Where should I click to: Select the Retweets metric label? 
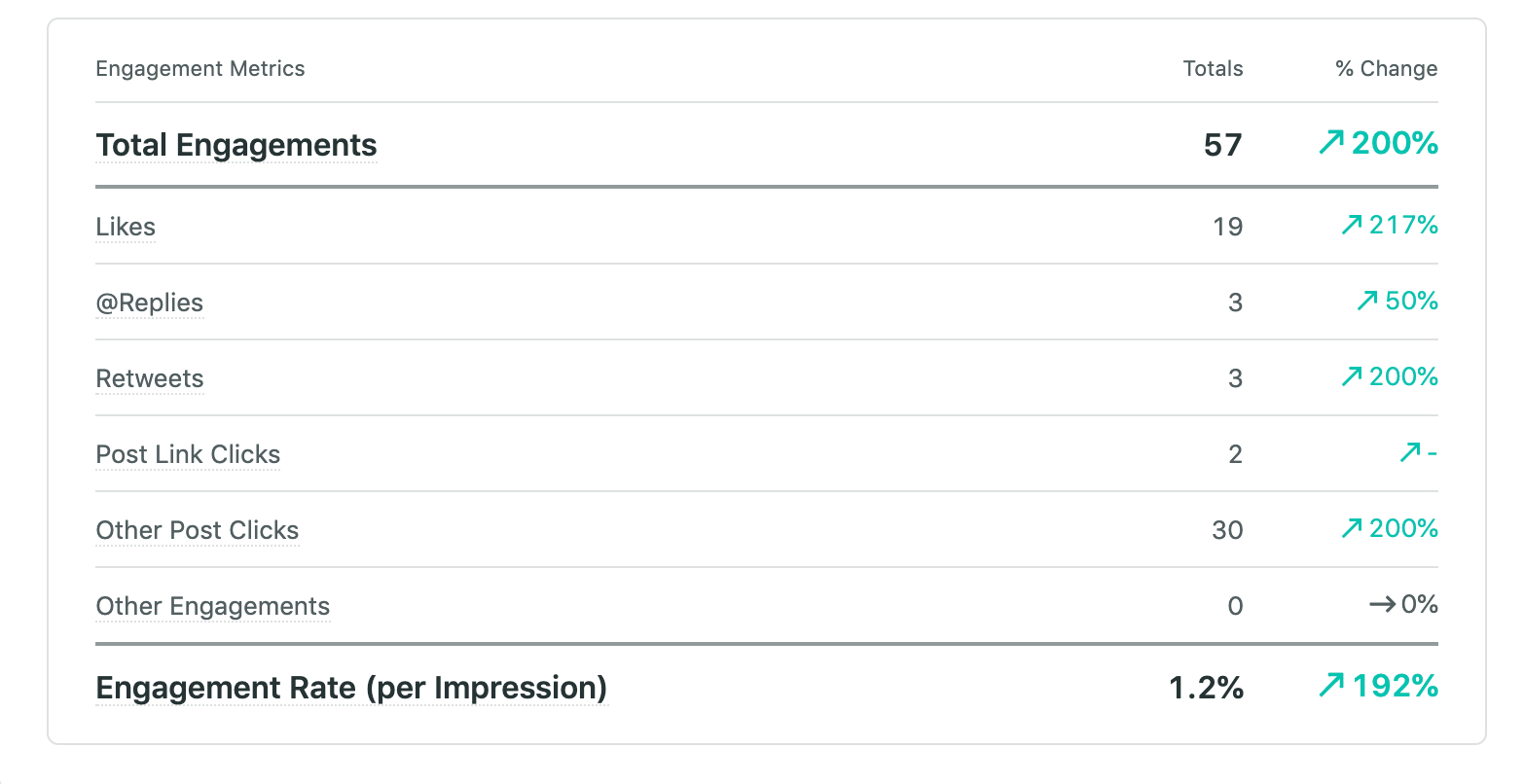pos(150,378)
